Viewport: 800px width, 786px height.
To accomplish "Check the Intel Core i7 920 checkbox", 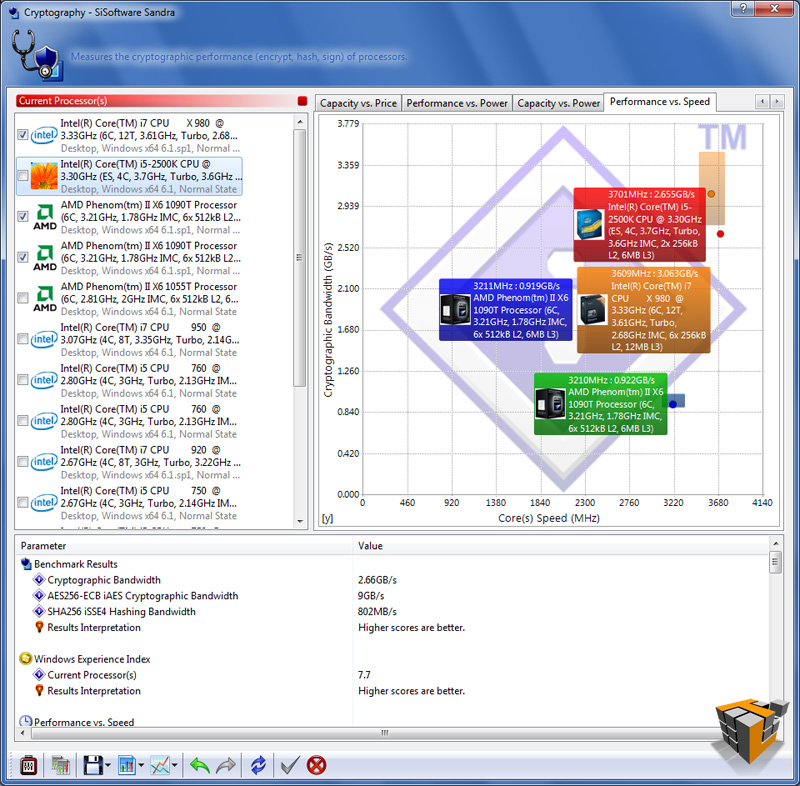I will tap(22, 462).
